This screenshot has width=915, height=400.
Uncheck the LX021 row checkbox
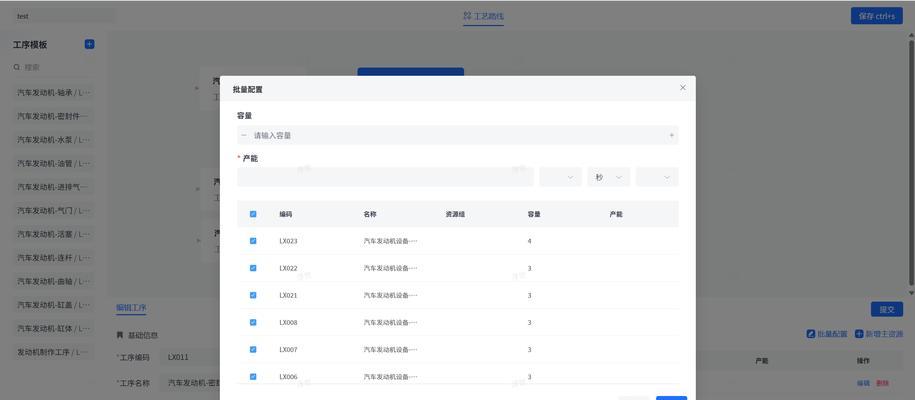[x=253, y=295]
